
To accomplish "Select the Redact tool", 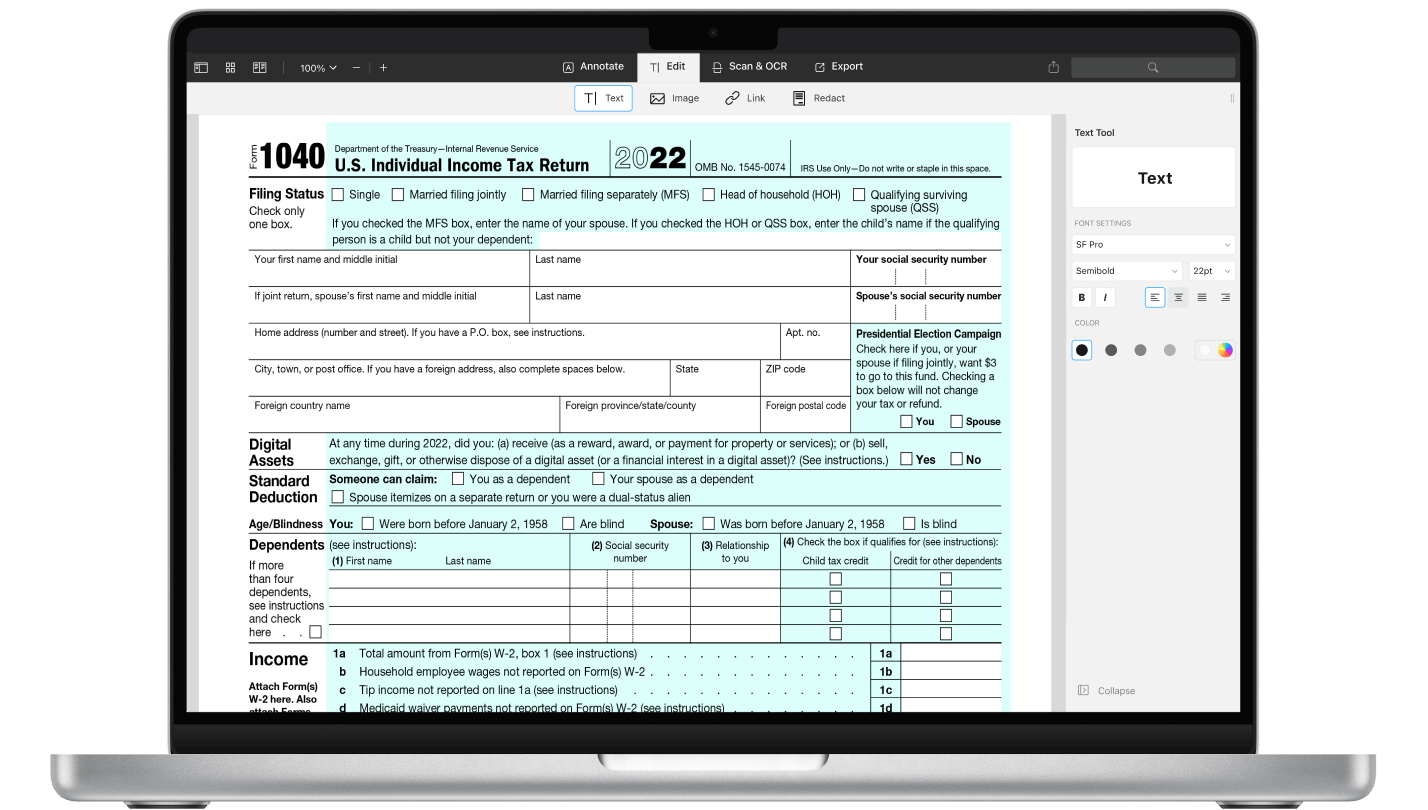I will click(819, 98).
